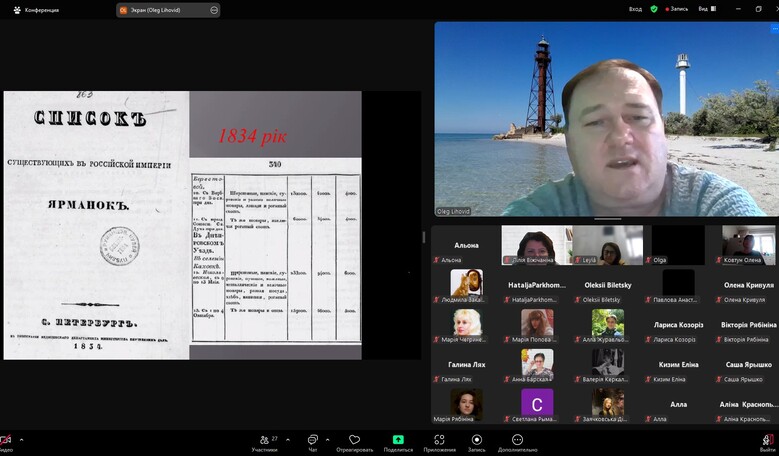This screenshot has height=456, width=779.
Task: Click the divider handle beside gallery panel
Action: tap(424, 237)
